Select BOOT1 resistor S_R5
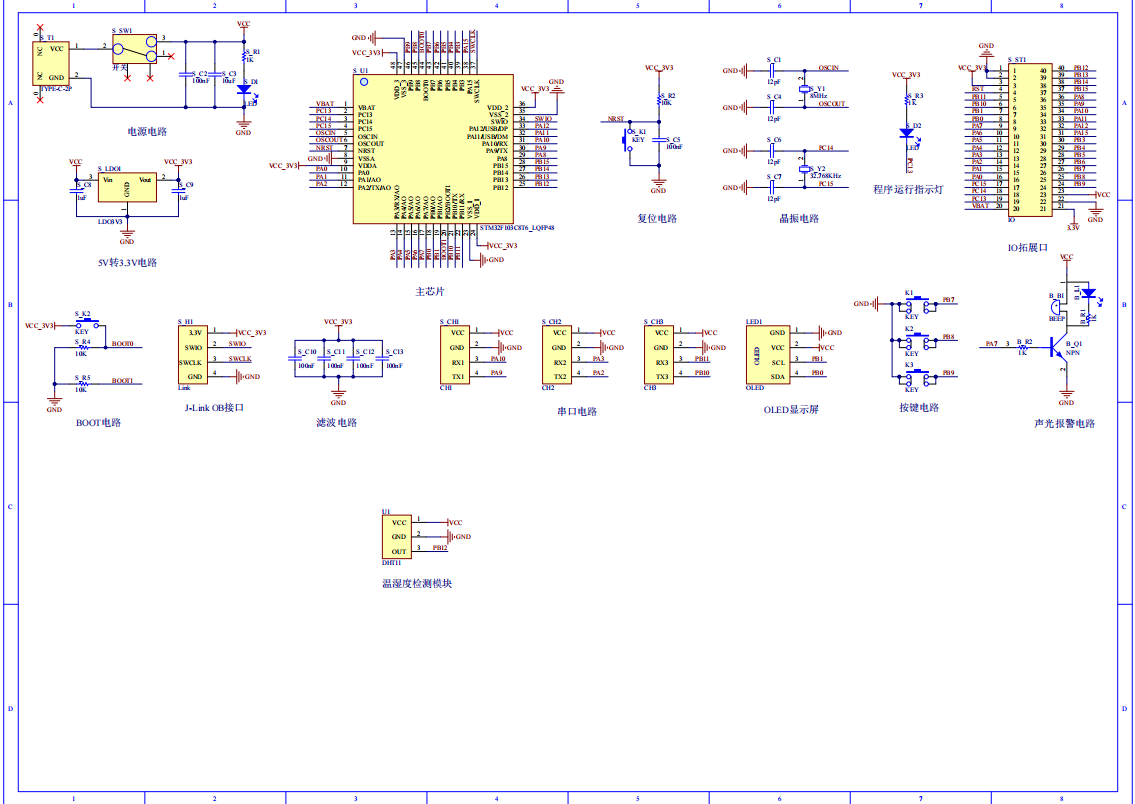This screenshot has width=1135, height=804. [x=83, y=384]
